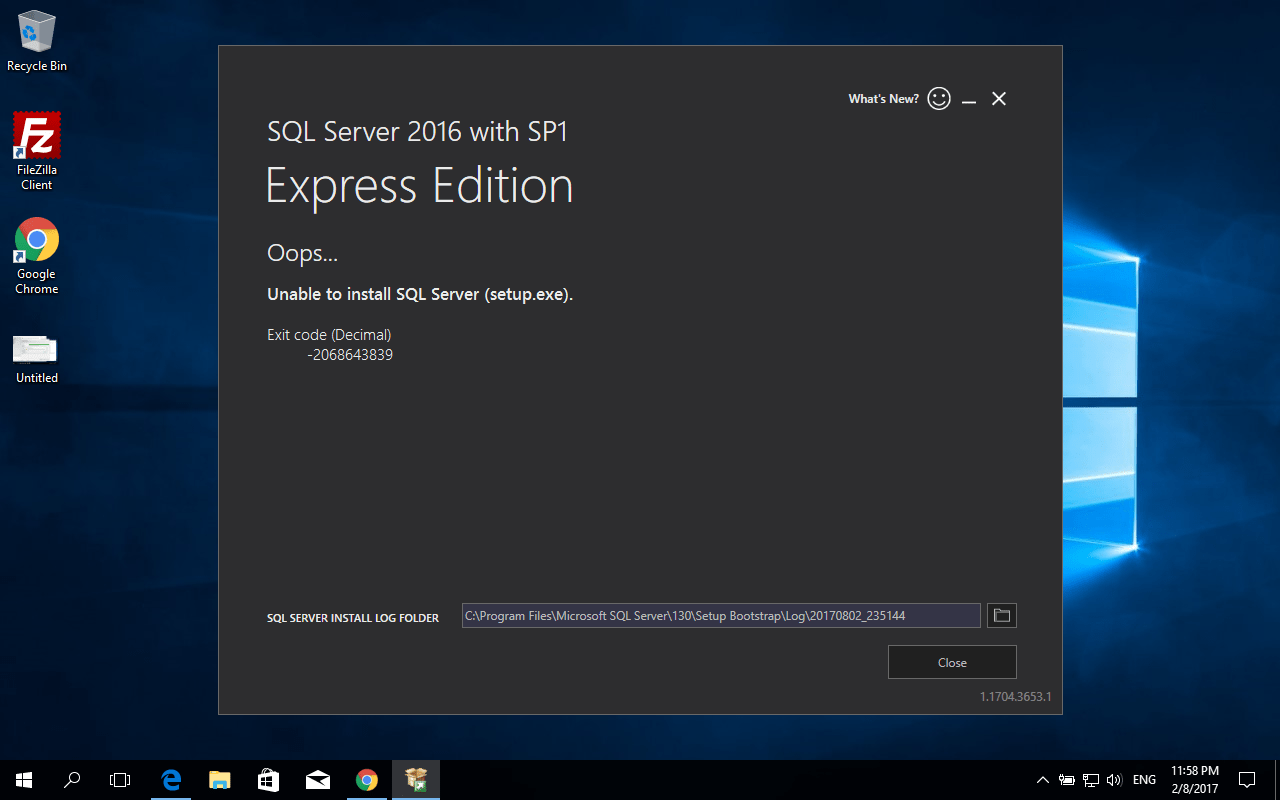Open FileZilla Client from the desktop
1280x800 pixels.
coord(36,140)
